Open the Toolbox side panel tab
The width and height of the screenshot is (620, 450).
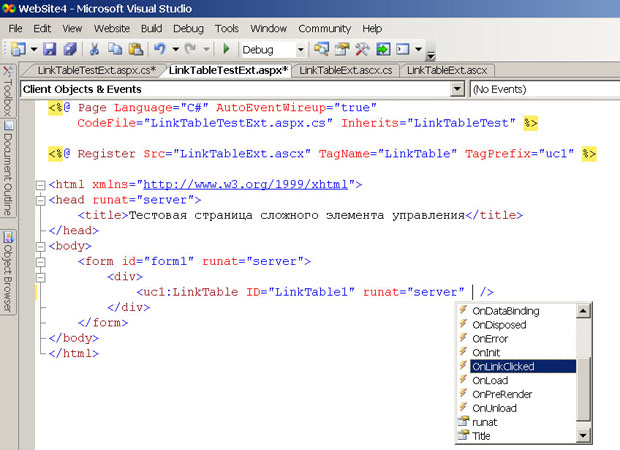(8, 91)
